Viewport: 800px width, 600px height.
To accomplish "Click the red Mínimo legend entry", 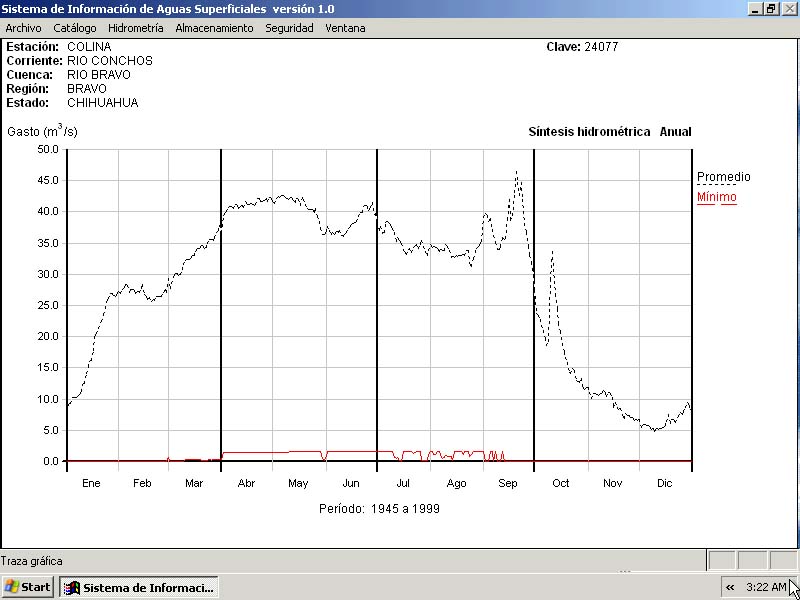I will (716, 197).
